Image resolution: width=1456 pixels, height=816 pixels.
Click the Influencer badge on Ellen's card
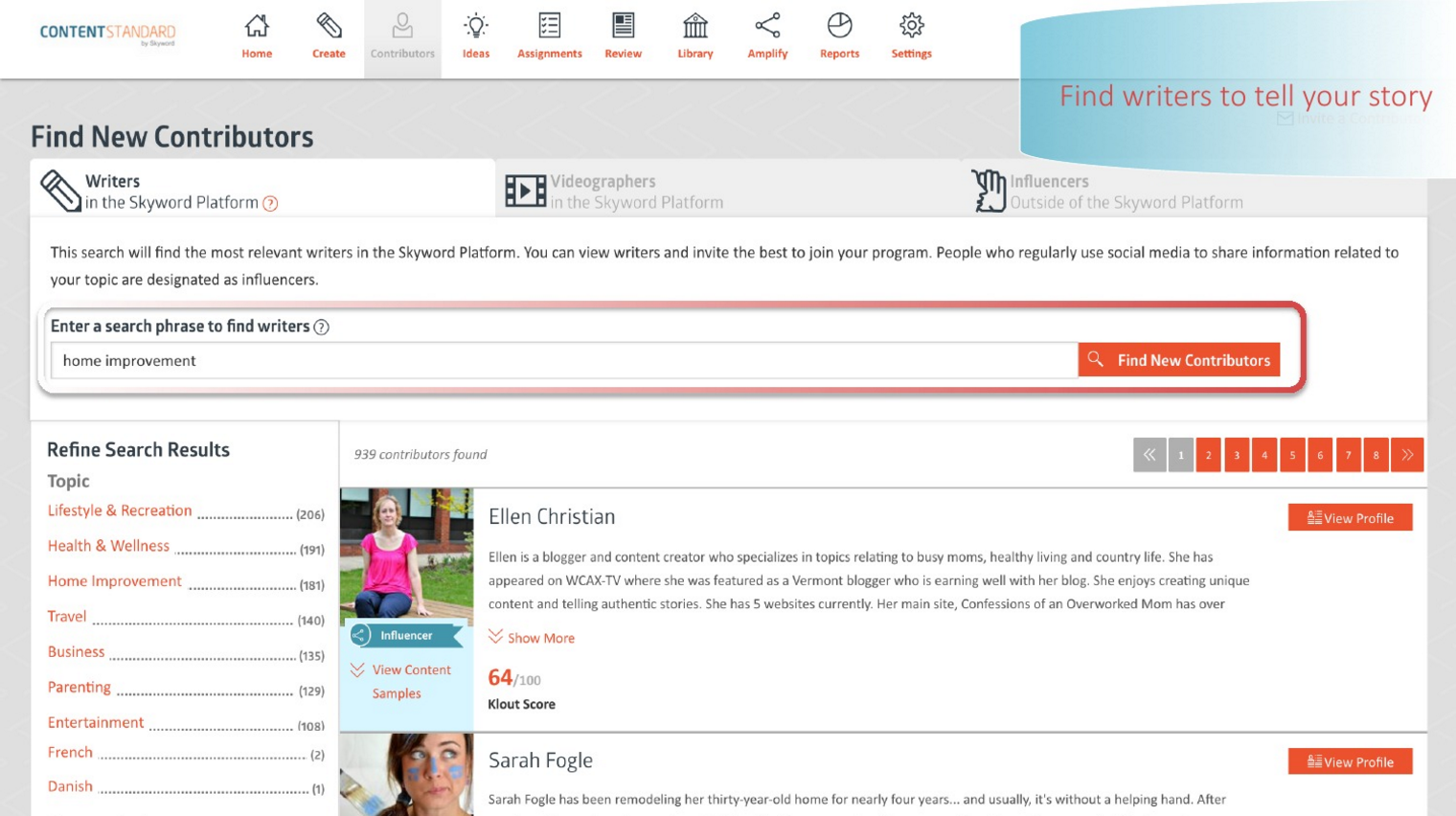[x=406, y=635]
